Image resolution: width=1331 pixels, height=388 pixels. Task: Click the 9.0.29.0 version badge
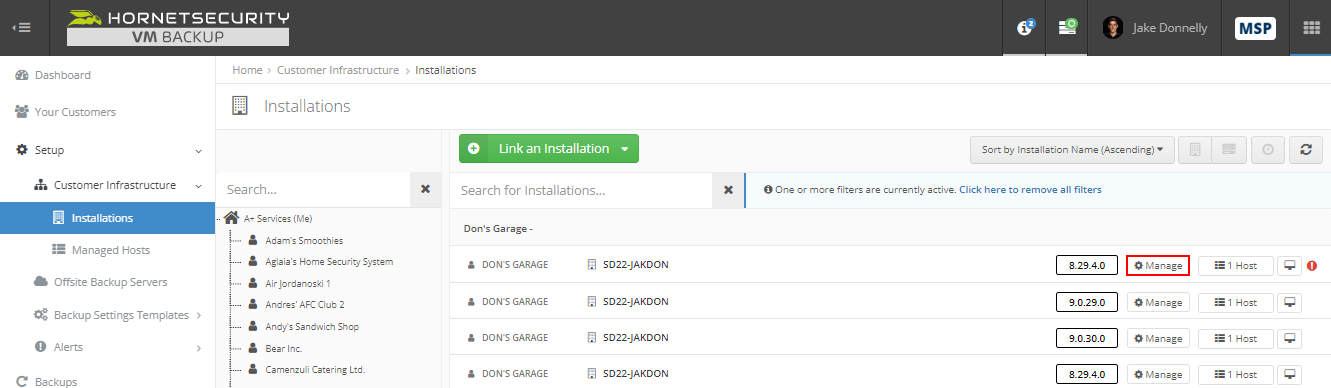pyautogui.click(x=1086, y=302)
